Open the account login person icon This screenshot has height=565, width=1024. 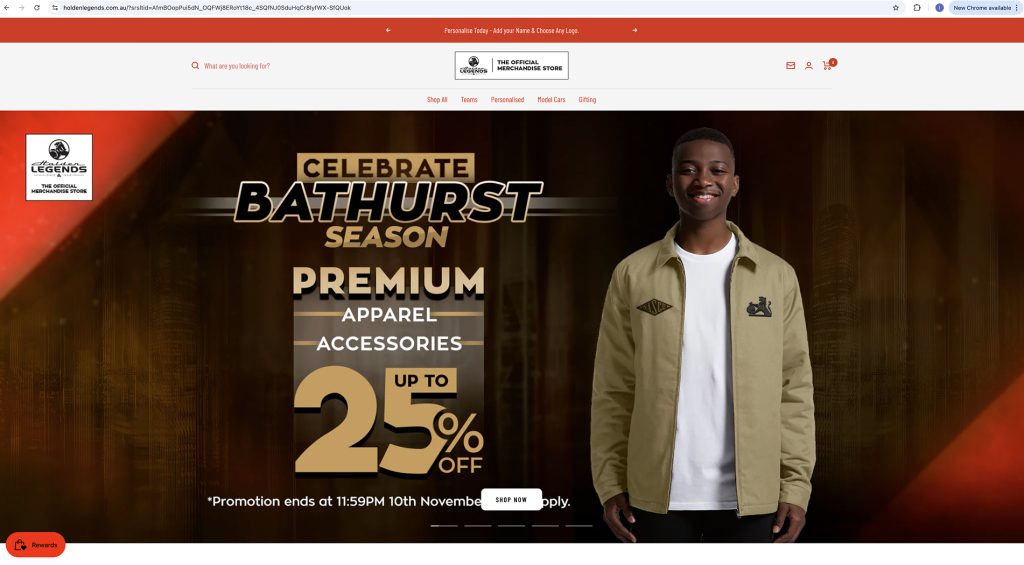tap(808, 66)
